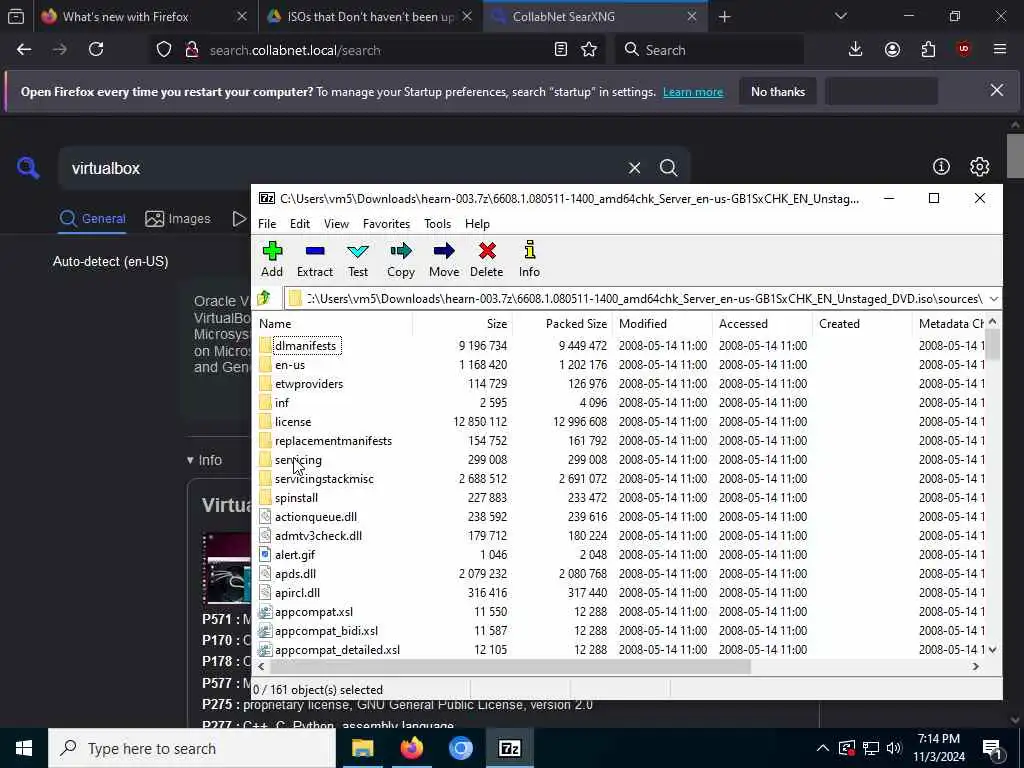The width and height of the screenshot is (1024, 768).
Task: Dismiss startup prompt with No thanks
Action: click(778, 92)
